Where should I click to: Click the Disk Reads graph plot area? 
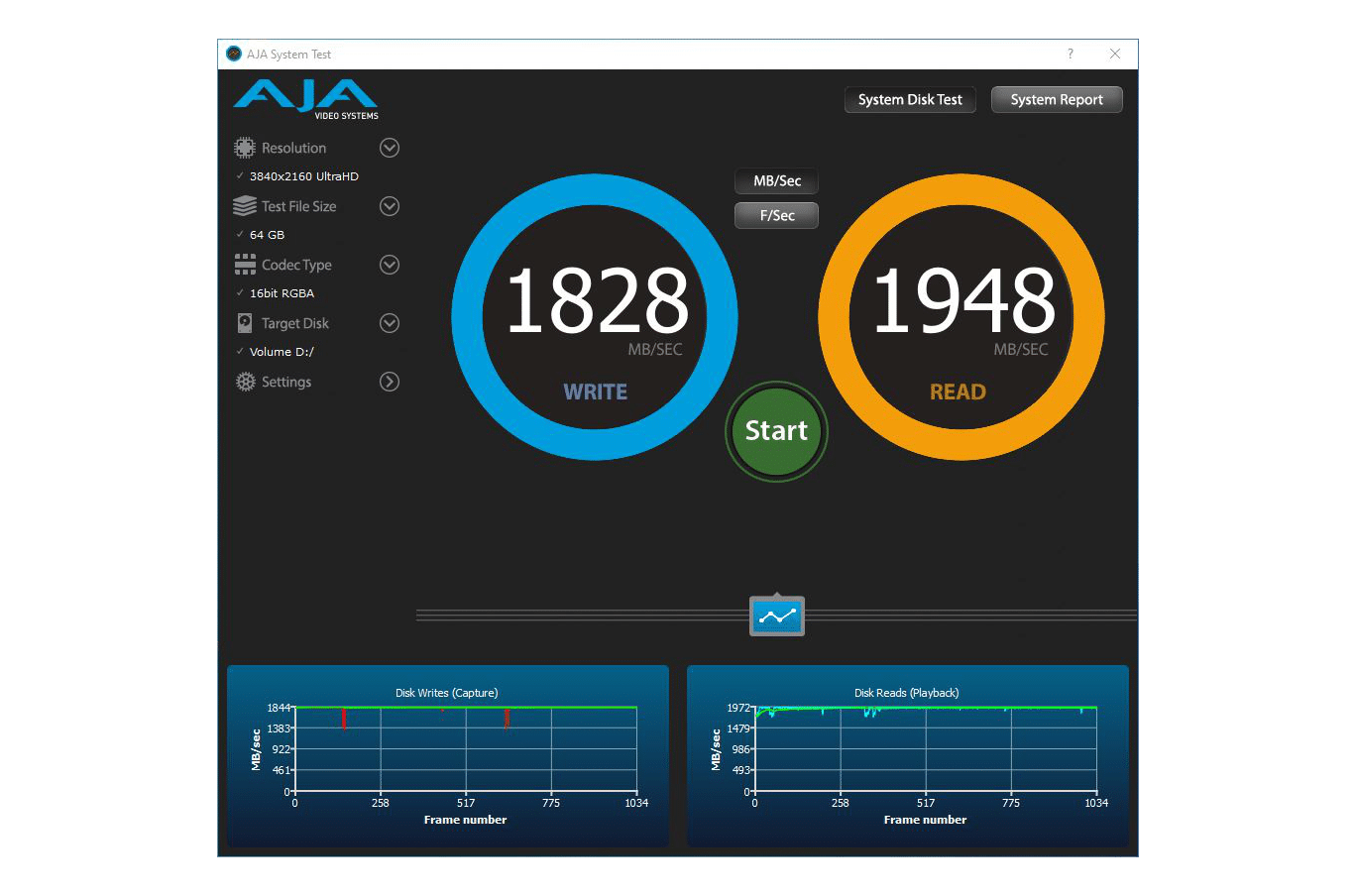click(x=926, y=749)
